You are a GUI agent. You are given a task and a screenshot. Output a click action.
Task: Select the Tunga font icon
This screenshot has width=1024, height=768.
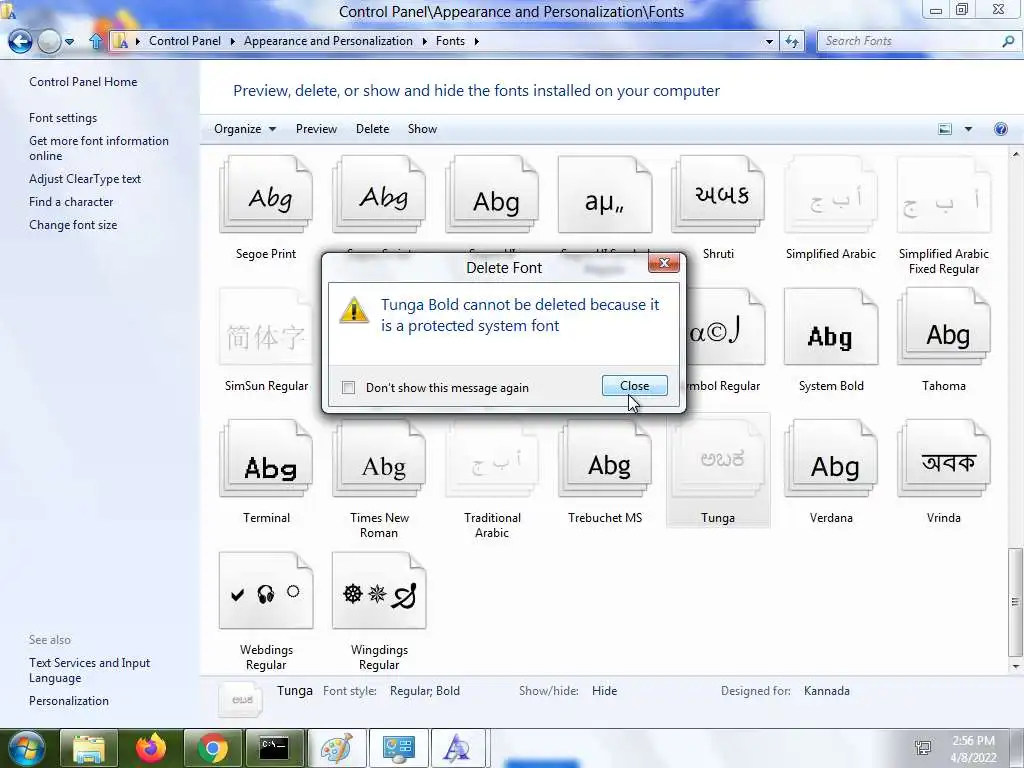718,458
